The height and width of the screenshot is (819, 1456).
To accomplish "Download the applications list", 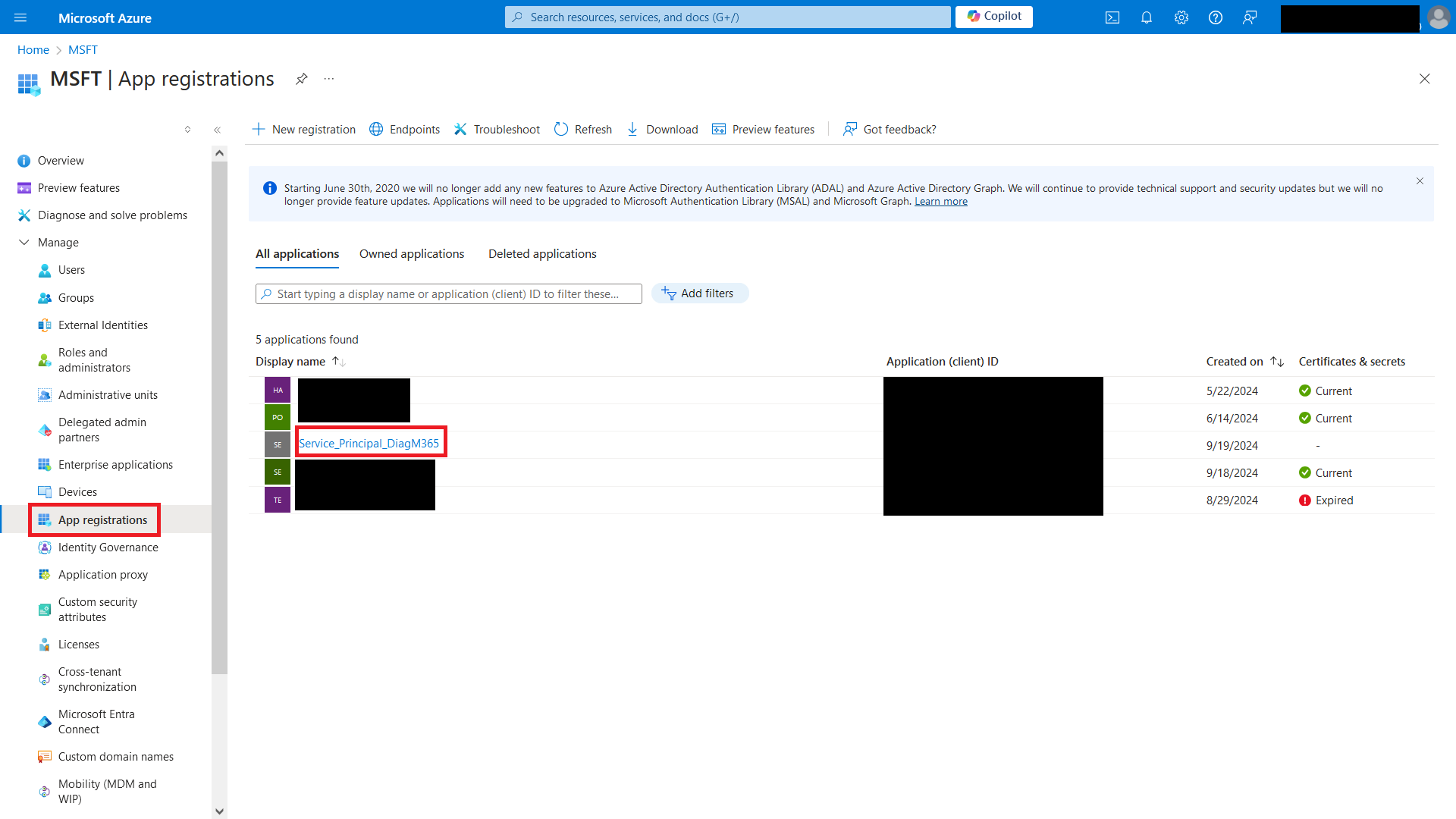I will coord(662,130).
